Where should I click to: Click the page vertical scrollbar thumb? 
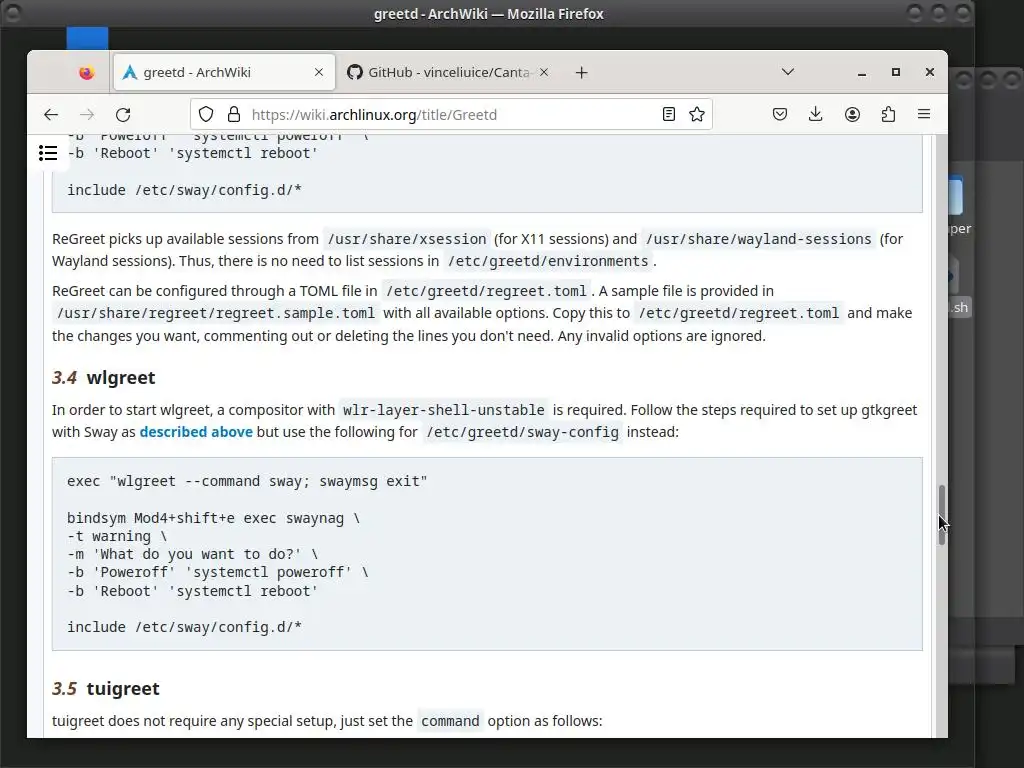[941, 515]
